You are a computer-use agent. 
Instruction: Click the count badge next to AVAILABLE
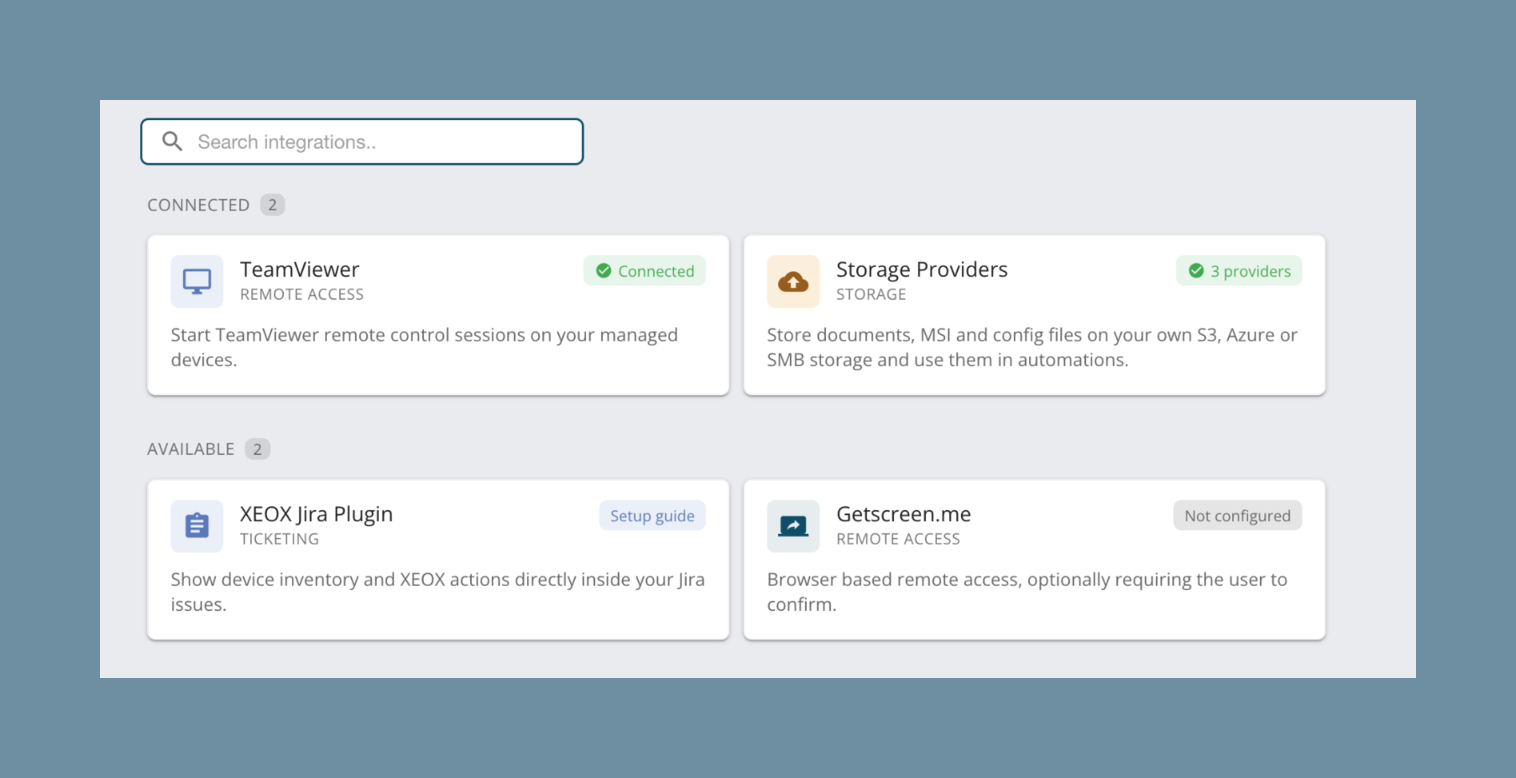pos(257,449)
